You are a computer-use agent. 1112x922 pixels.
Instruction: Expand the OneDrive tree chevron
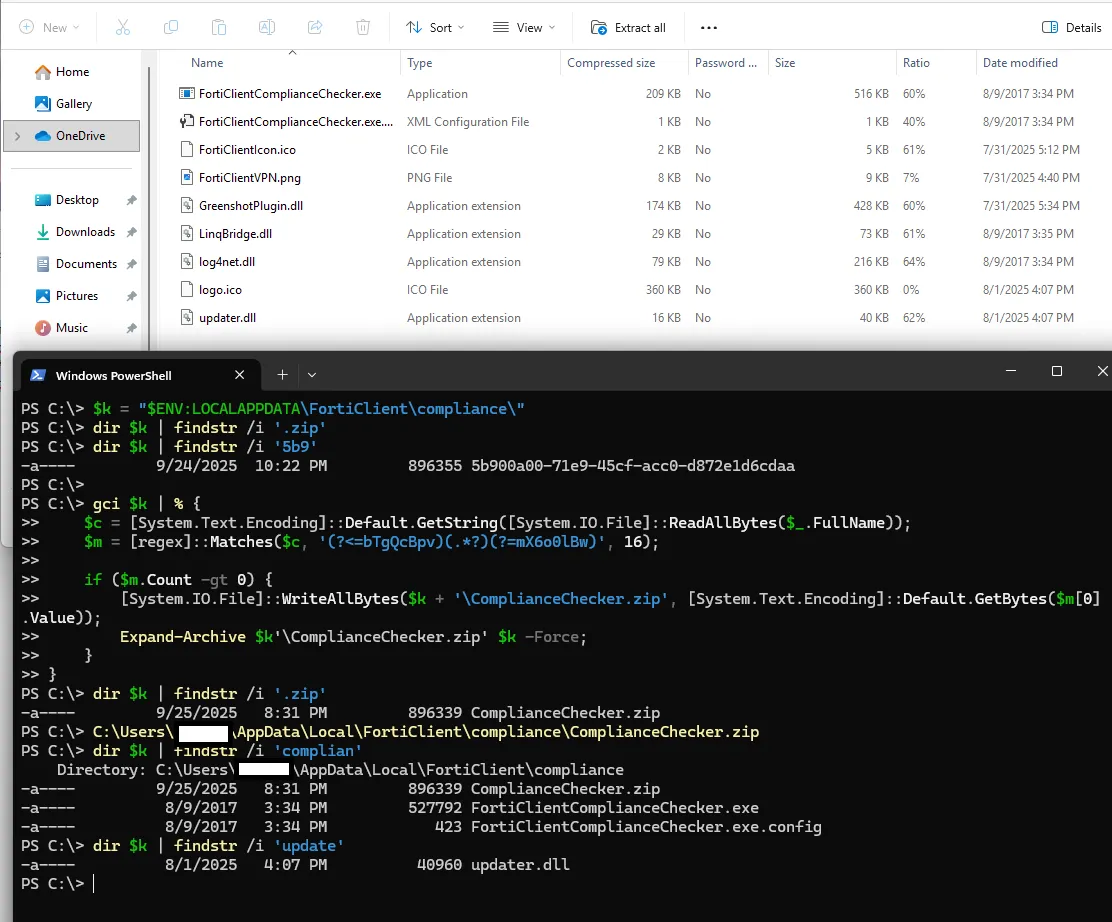17,136
